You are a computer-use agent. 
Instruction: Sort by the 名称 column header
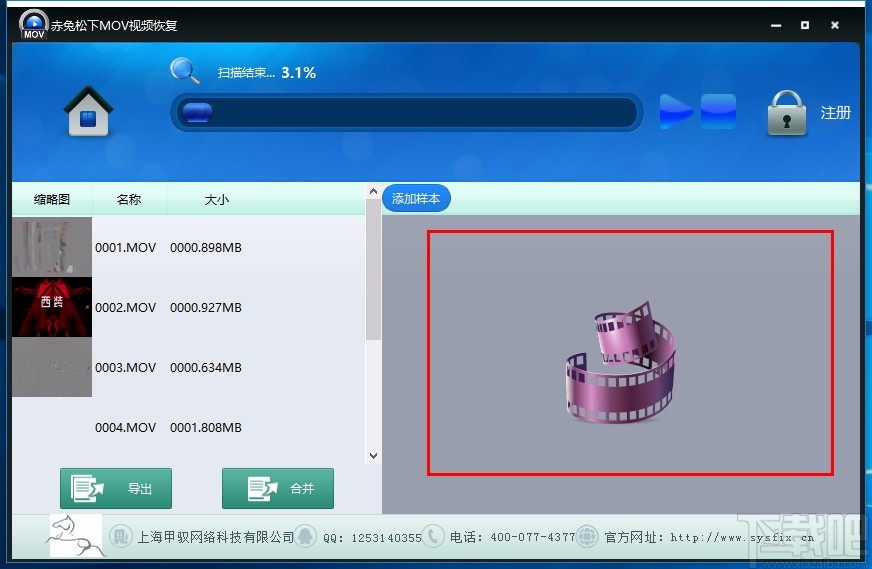tap(129, 199)
